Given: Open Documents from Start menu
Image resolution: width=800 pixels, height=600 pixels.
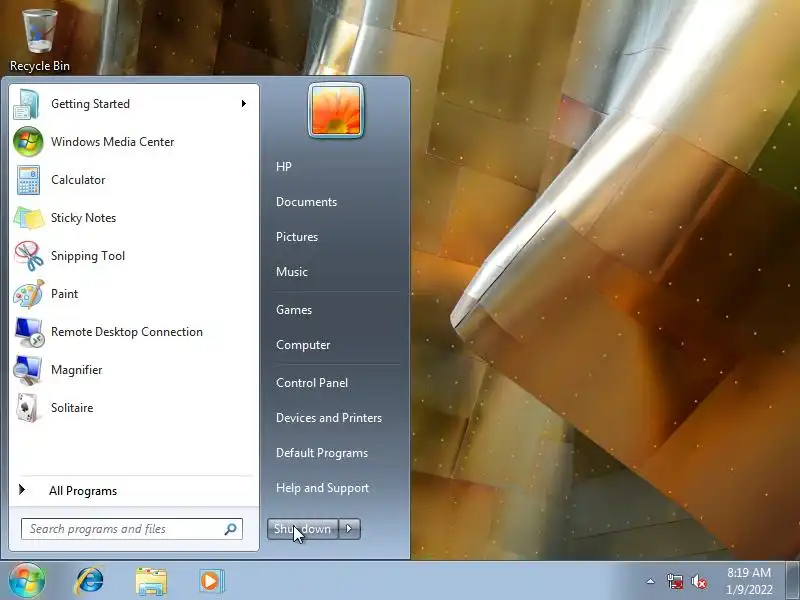Looking at the screenshot, I should [306, 202].
